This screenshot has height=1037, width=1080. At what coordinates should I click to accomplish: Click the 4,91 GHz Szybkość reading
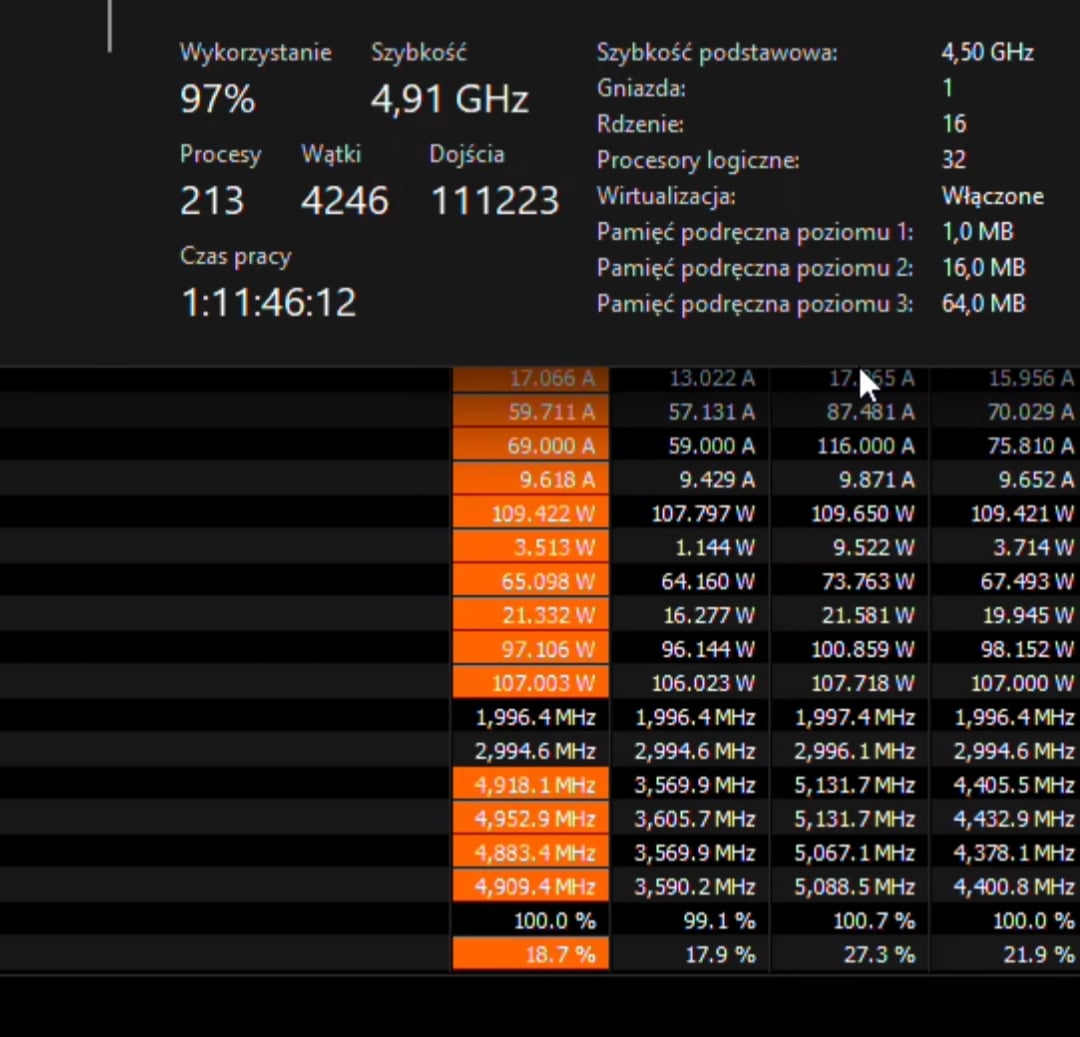click(x=449, y=99)
